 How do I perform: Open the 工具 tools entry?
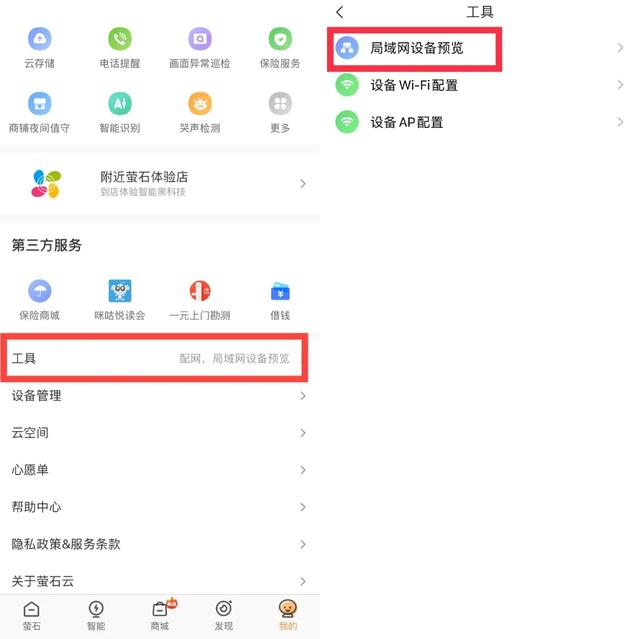(x=154, y=358)
